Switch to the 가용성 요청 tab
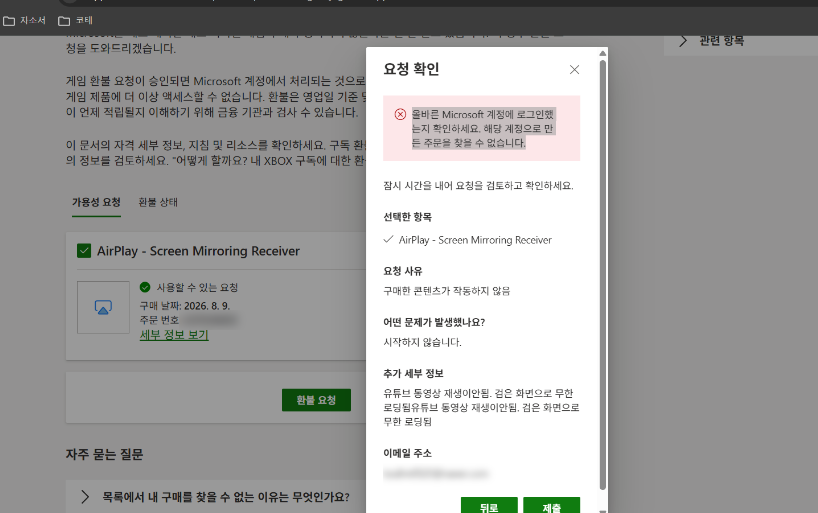This screenshot has width=818, height=513. [97, 202]
